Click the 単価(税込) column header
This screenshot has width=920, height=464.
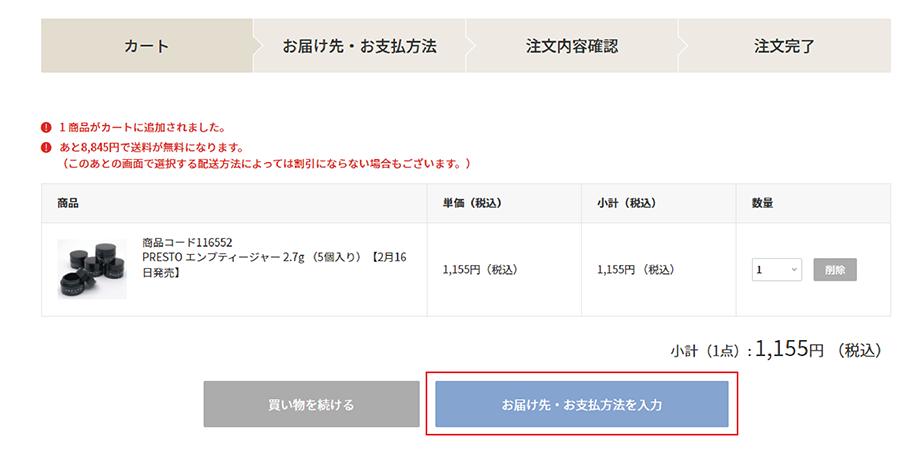[x=472, y=203]
